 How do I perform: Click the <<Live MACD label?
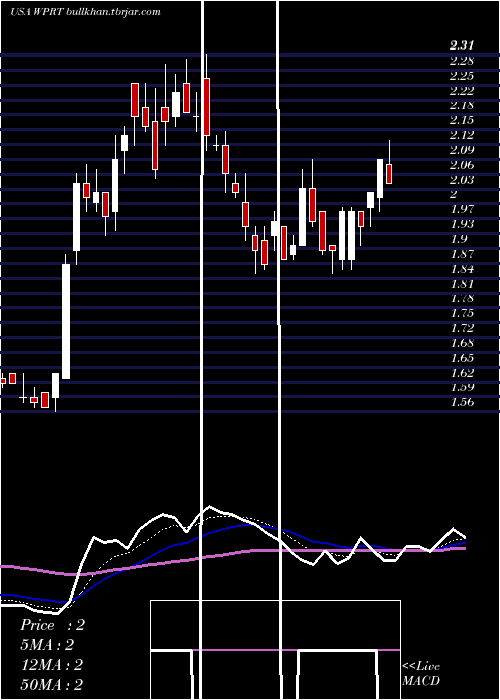[x=421, y=674]
